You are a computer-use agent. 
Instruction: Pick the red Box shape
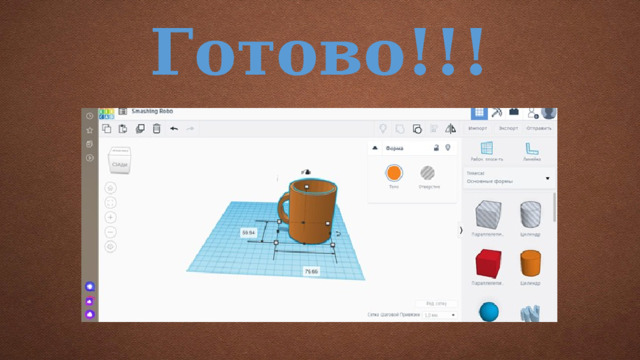[488, 264]
